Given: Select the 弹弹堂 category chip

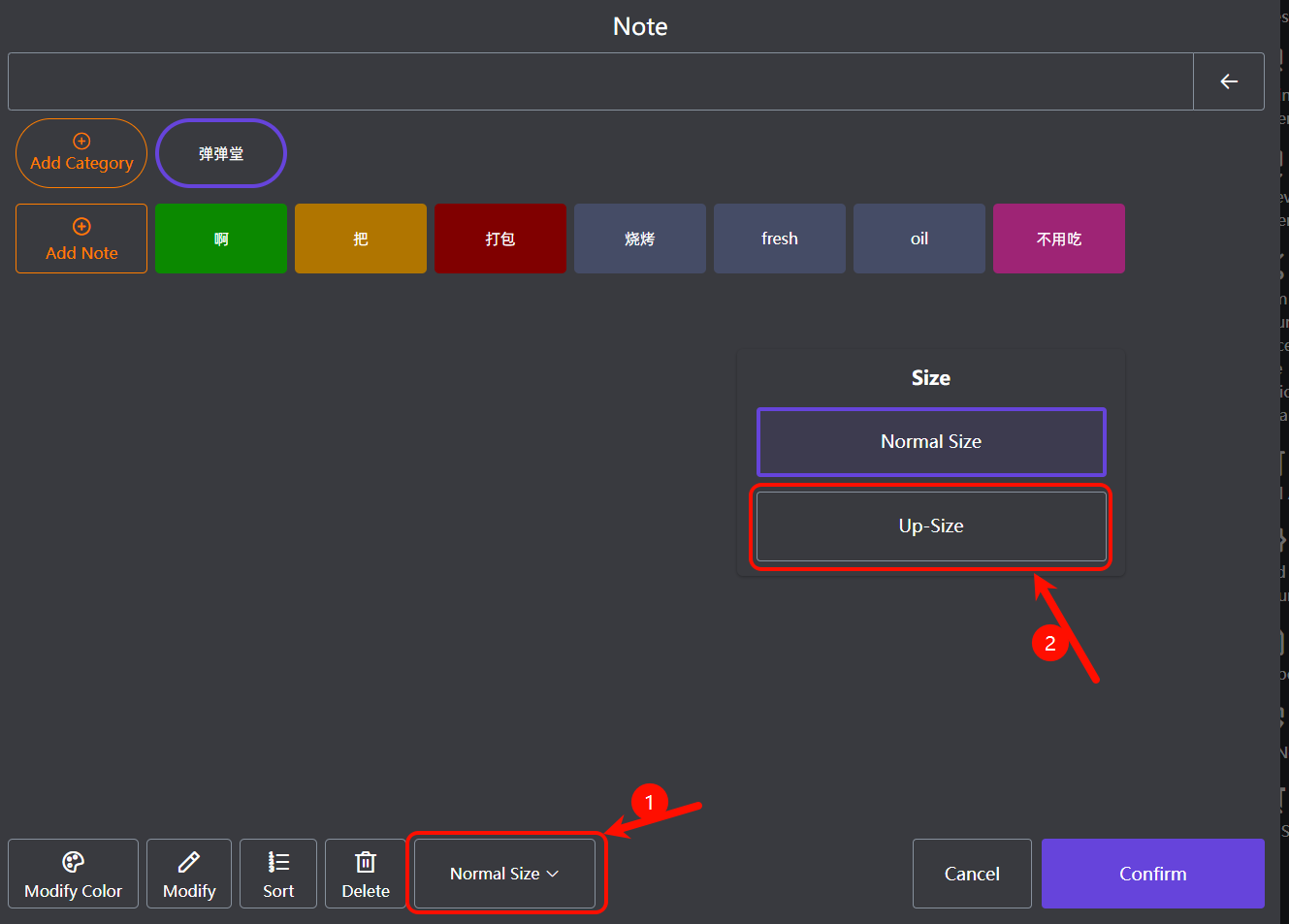Looking at the screenshot, I should pyautogui.click(x=221, y=153).
